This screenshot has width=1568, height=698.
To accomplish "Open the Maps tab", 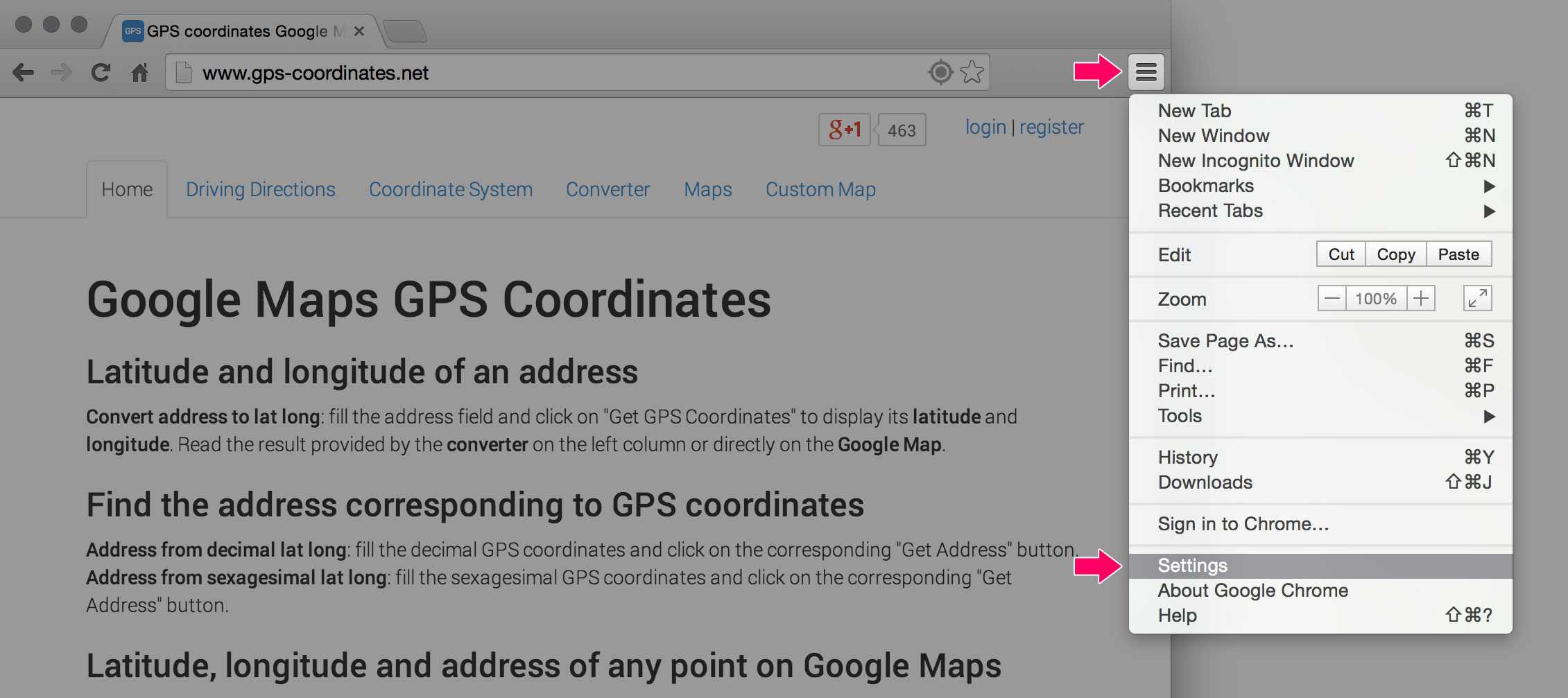I will pos(708,189).
